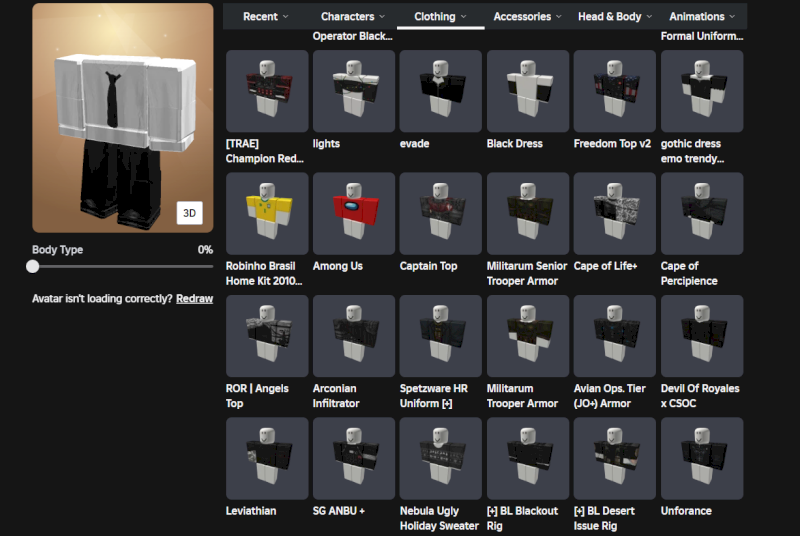Click the 0% body type value

[x=205, y=250]
